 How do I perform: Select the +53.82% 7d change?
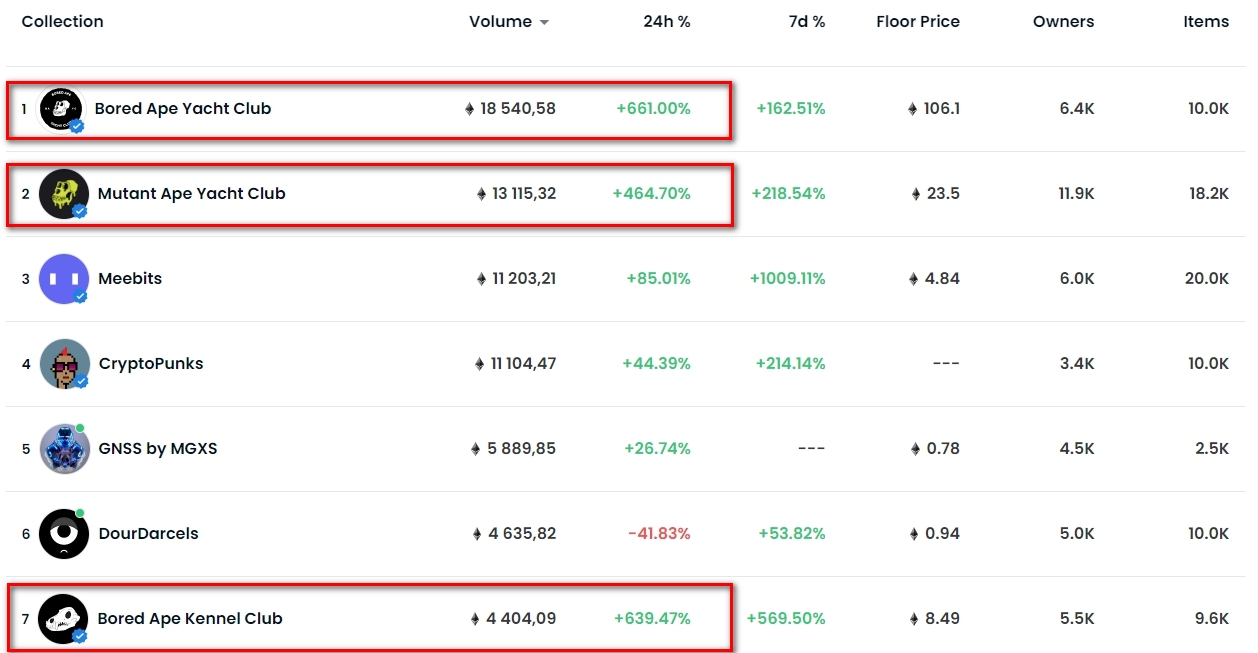coord(793,533)
